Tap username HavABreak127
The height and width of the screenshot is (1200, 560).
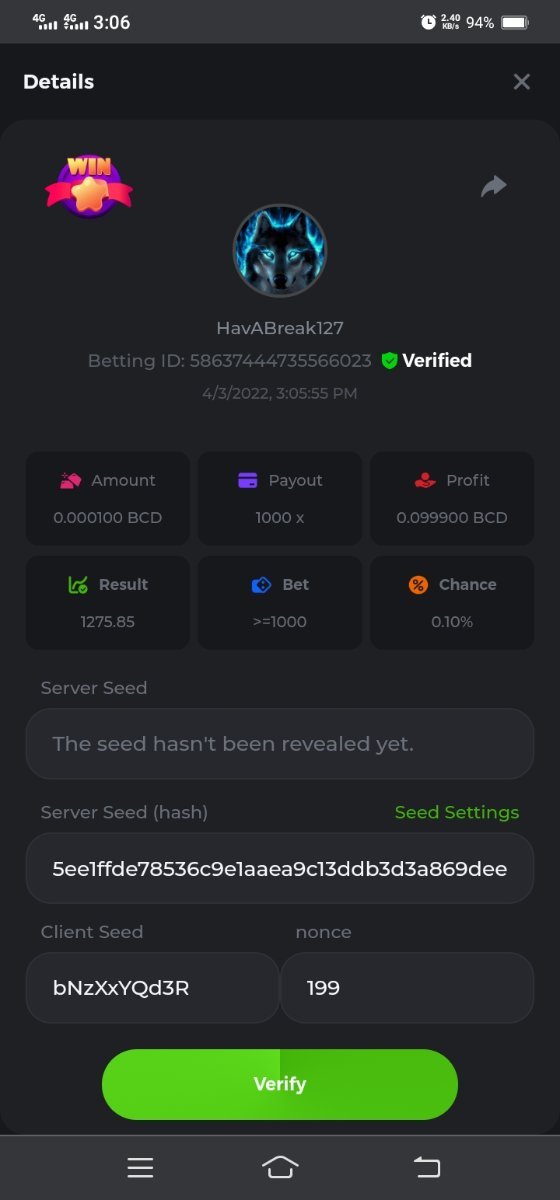pyautogui.click(x=280, y=328)
